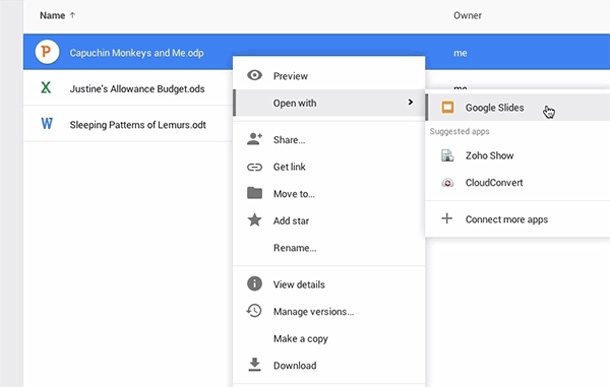610x387 pixels.
Task: Click the chain link icon for Get link
Action: tap(254, 167)
